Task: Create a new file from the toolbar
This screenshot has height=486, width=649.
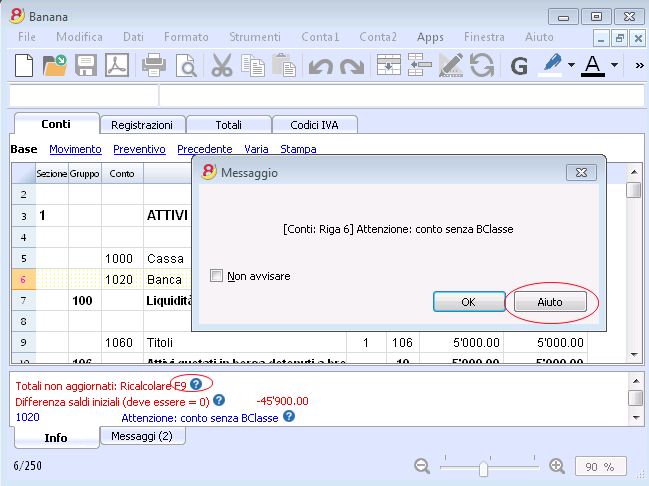Action: coord(24,65)
